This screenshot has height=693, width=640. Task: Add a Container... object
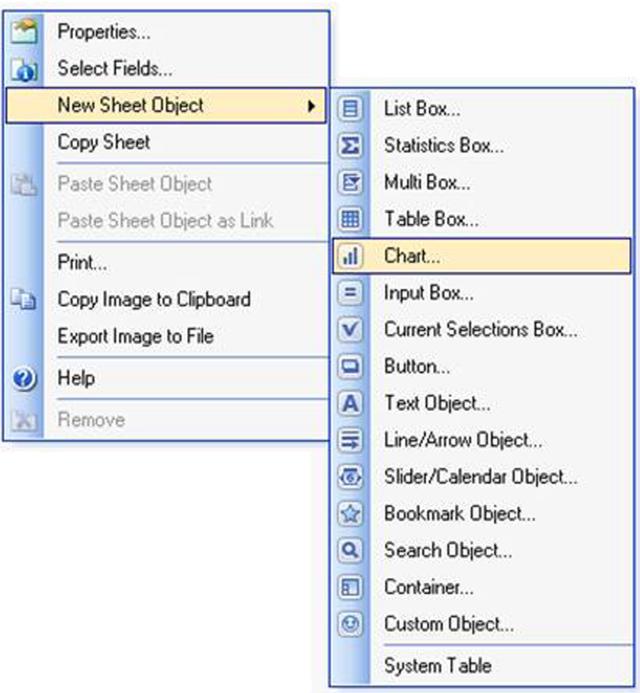[428, 588]
